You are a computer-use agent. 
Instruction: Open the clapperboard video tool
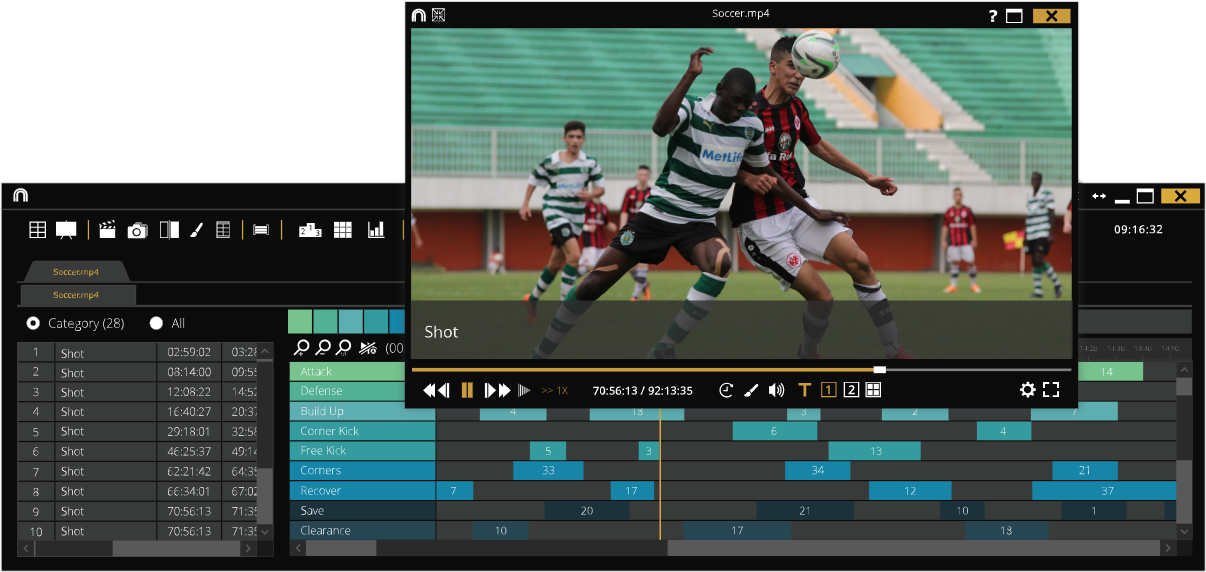pyautogui.click(x=108, y=230)
